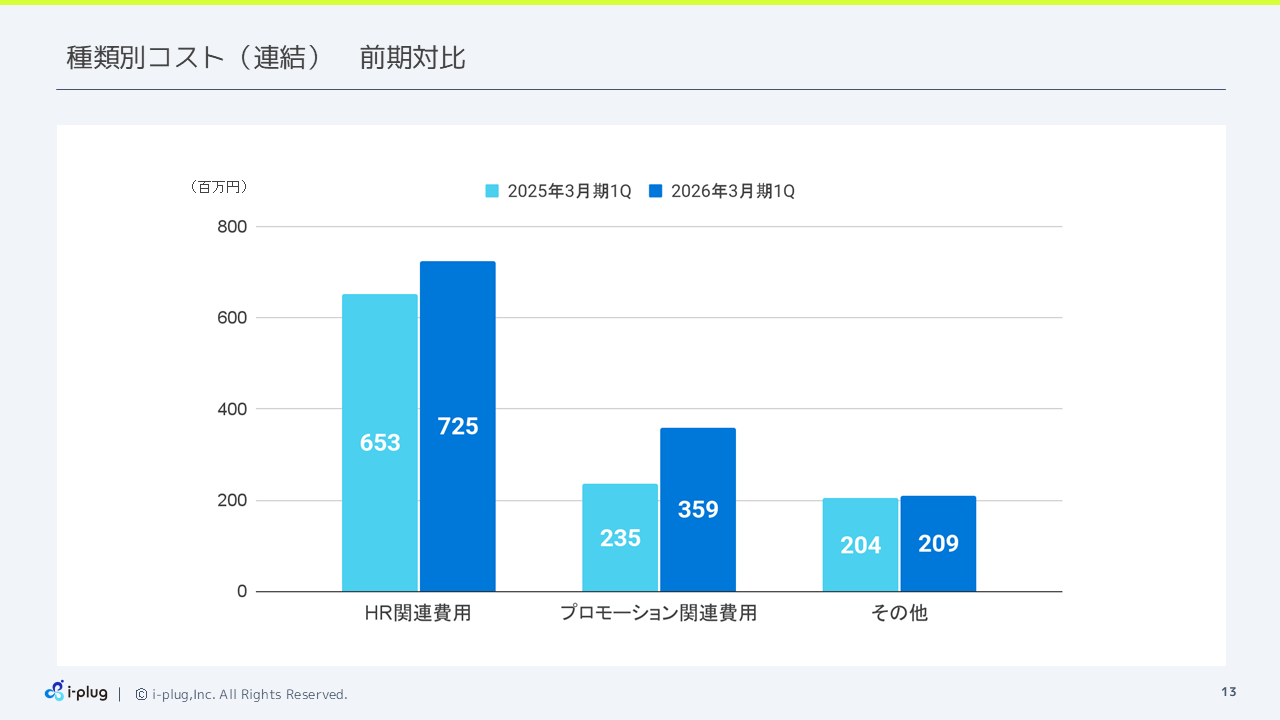The height and width of the screenshot is (720, 1280).
Task: Click the page number 13
Action: click(1230, 691)
